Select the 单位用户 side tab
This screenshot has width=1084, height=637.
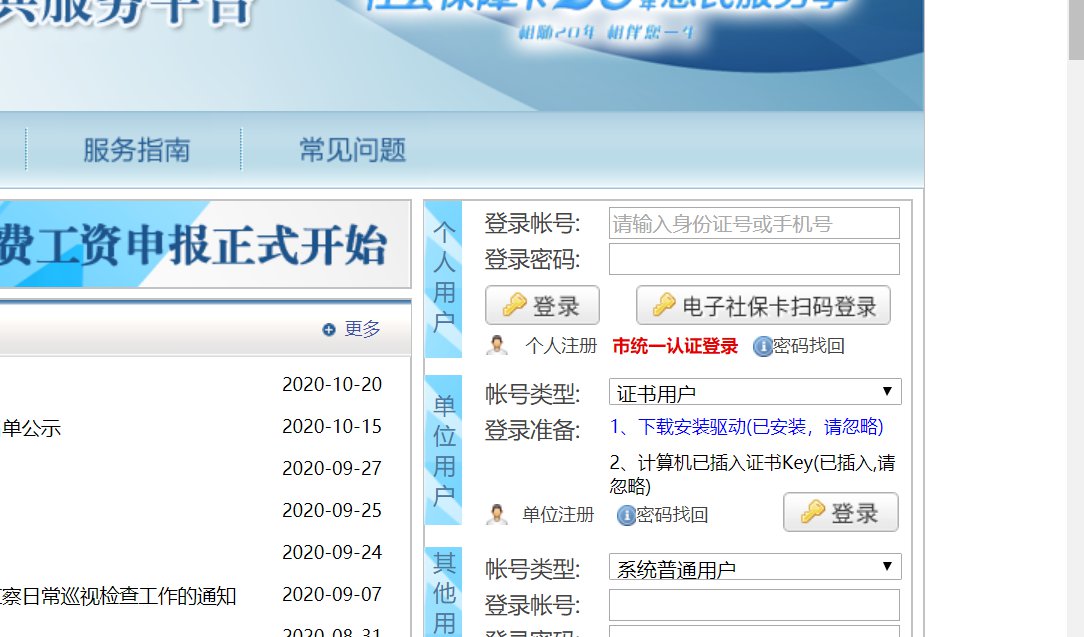coord(443,450)
